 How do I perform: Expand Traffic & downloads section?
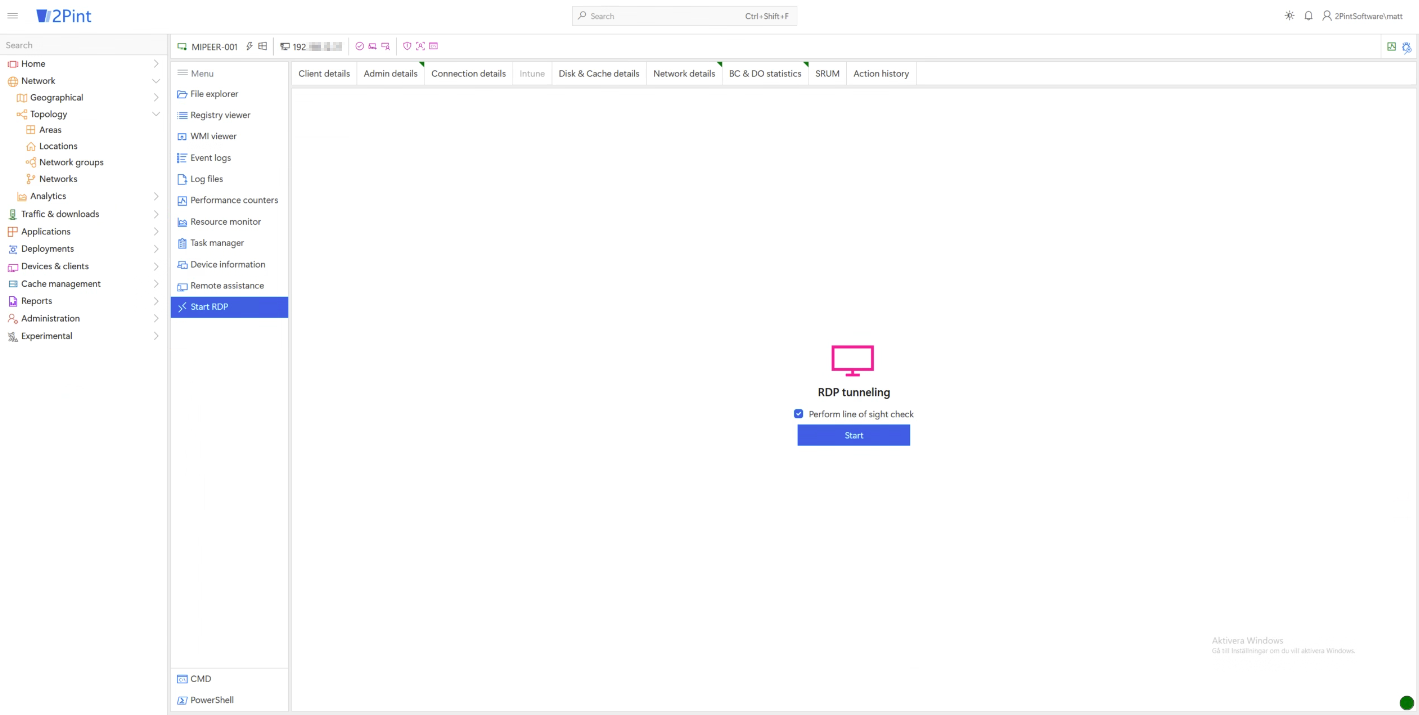coord(156,214)
